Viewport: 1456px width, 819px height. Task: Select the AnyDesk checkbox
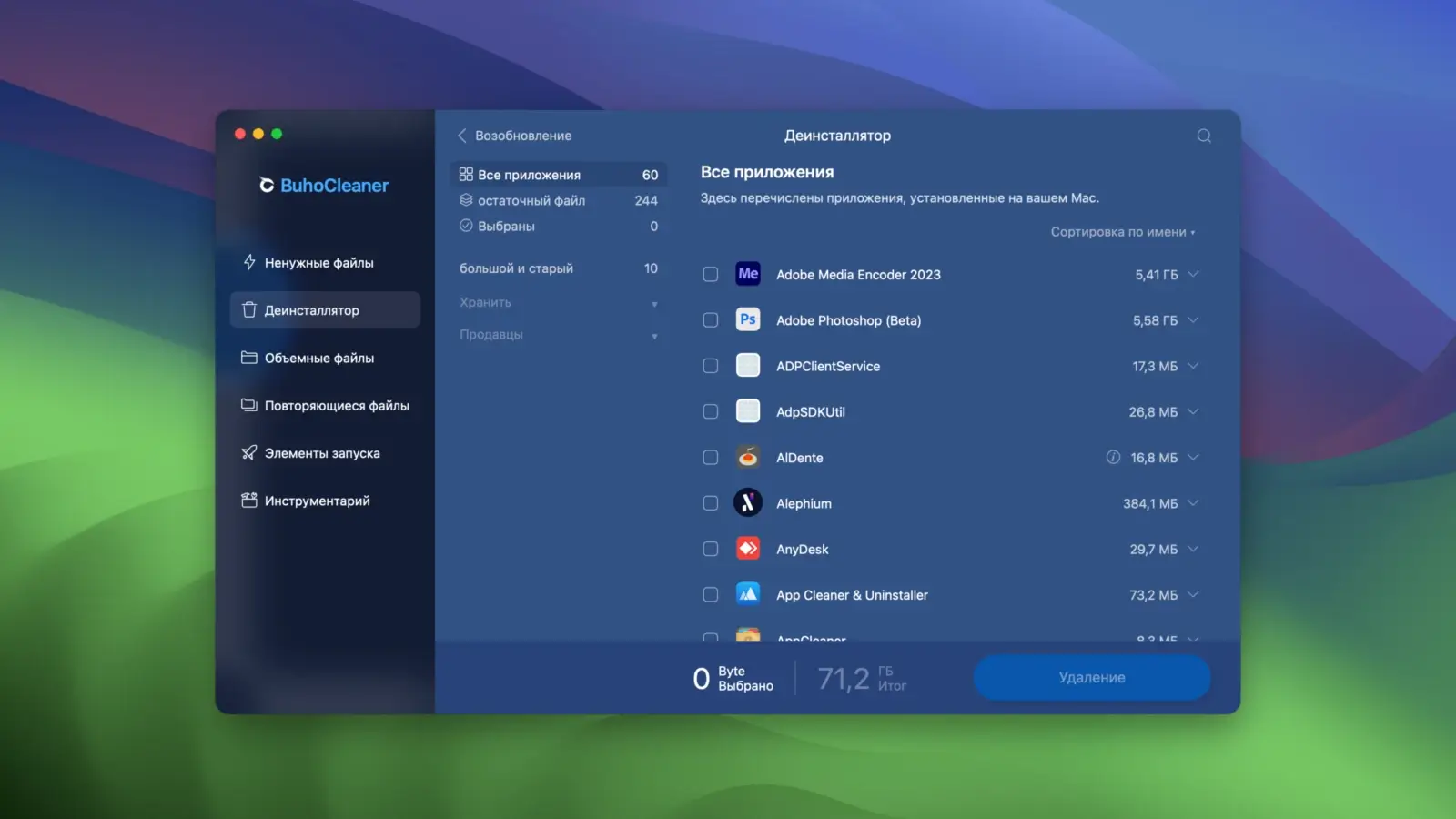pos(711,549)
